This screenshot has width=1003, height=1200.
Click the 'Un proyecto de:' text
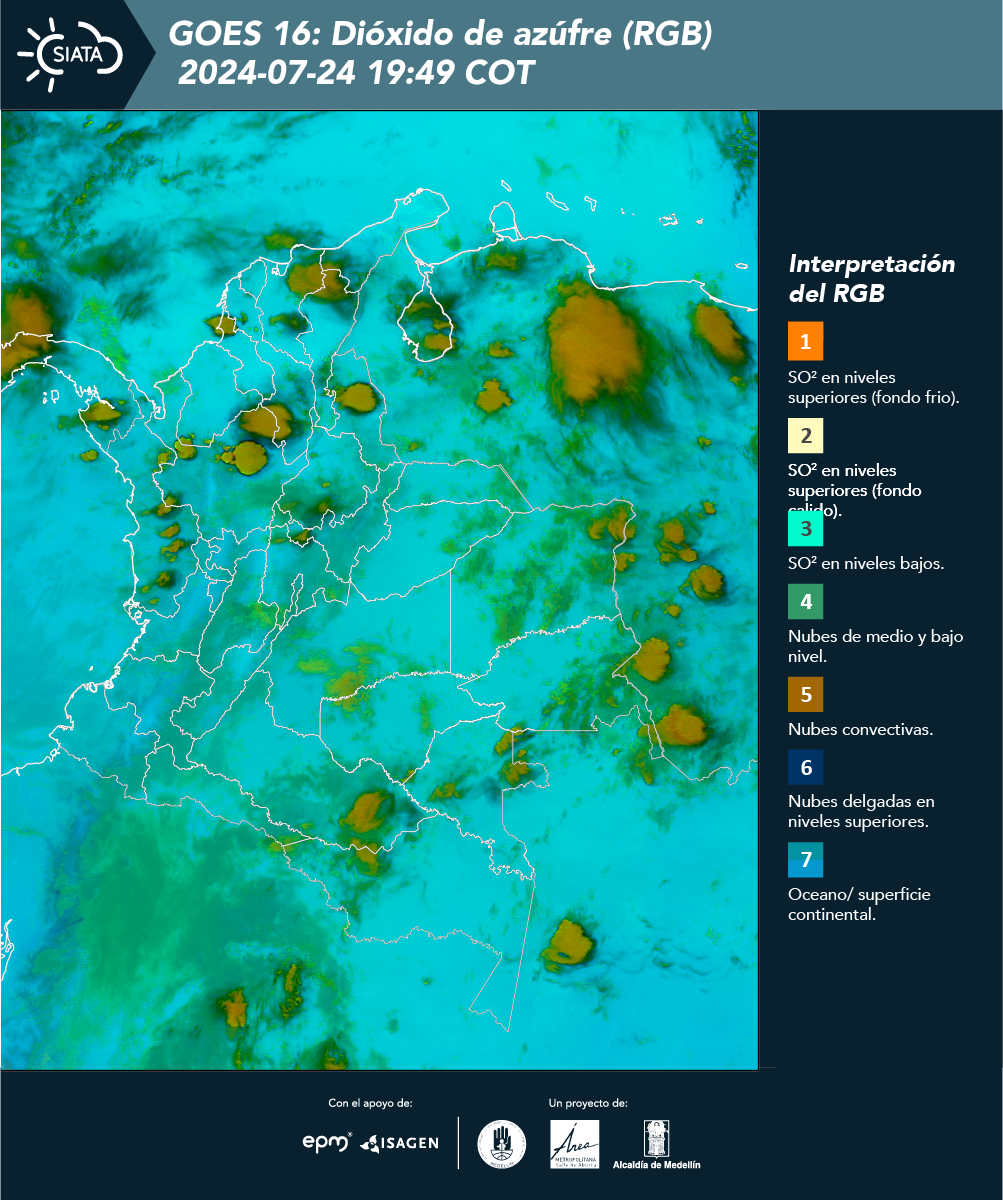tap(588, 1103)
